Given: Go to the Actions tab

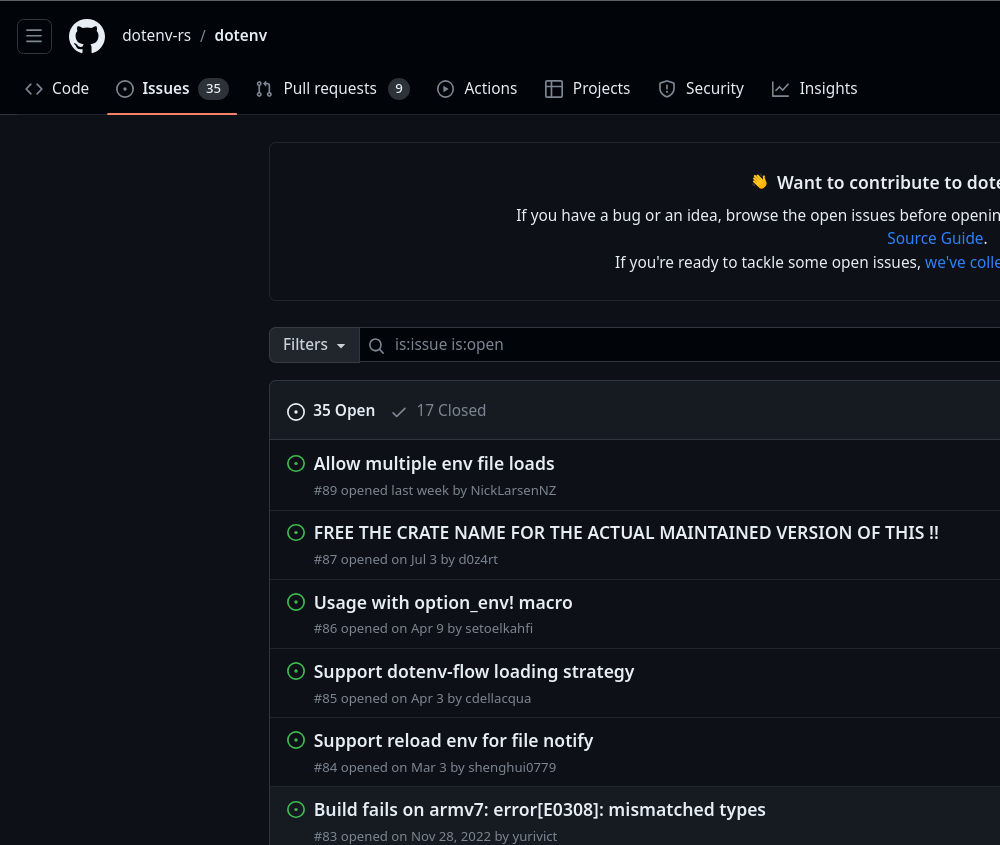Looking at the screenshot, I should coord(477,89).
